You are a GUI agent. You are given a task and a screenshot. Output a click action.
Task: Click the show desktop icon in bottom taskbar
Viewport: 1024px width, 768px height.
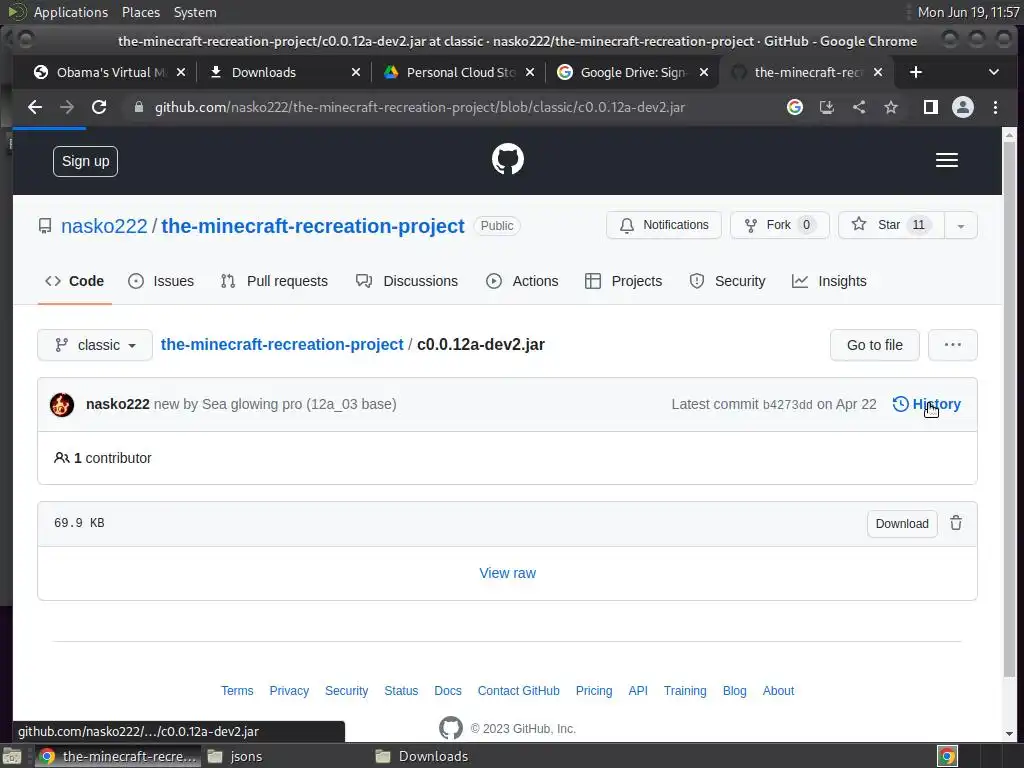point(12,756)
